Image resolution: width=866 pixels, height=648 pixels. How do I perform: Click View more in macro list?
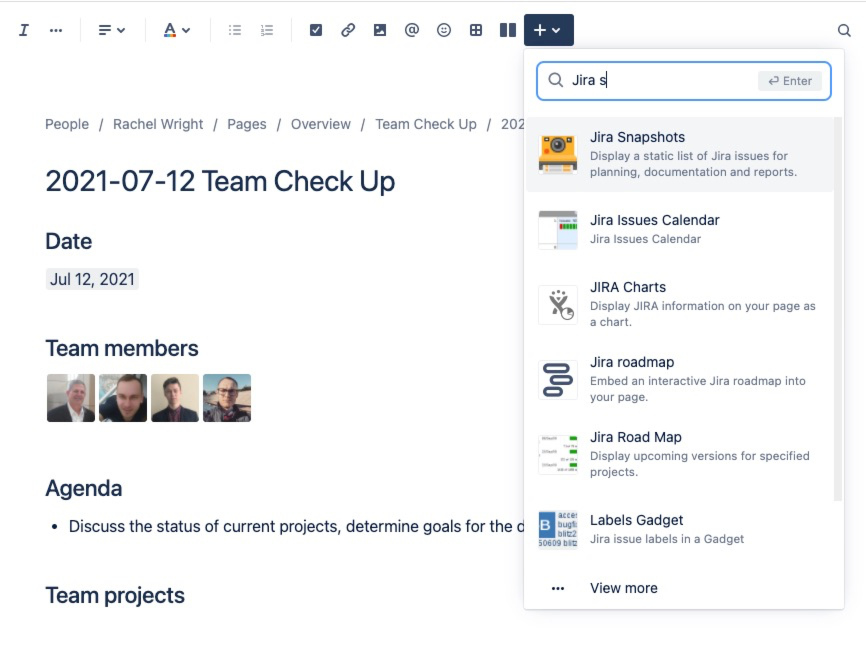click(x=624, y=588)
